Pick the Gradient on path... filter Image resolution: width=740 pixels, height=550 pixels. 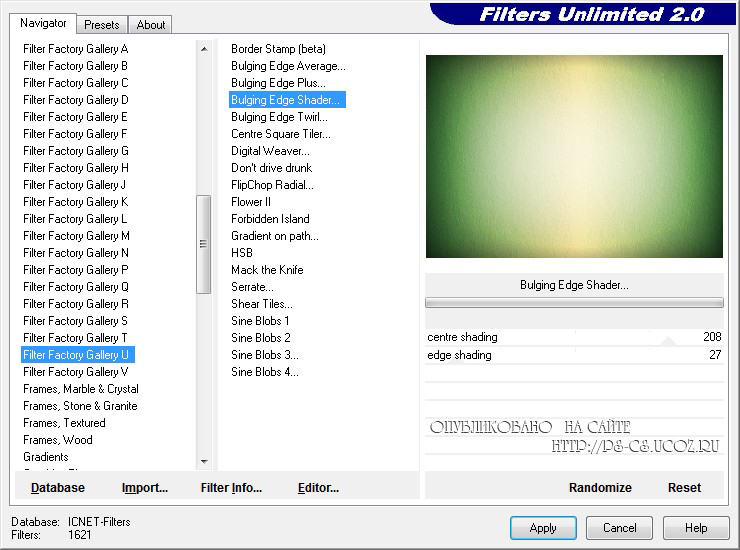click(275, 236)
